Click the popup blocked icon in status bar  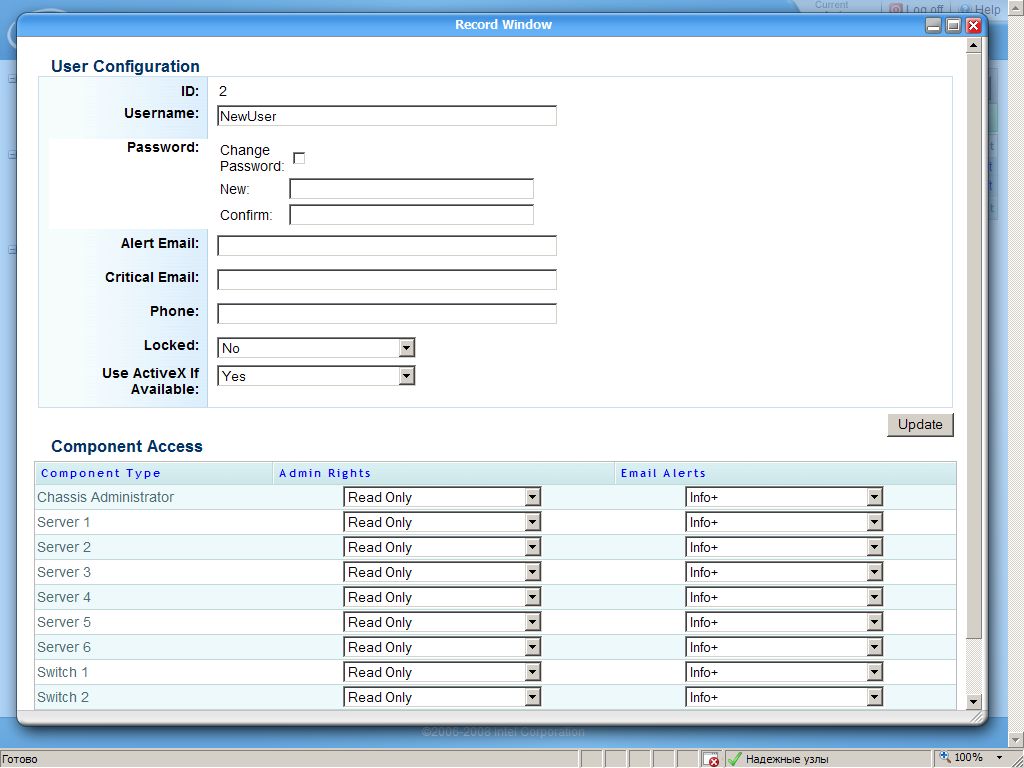click(x=711, y=759)
